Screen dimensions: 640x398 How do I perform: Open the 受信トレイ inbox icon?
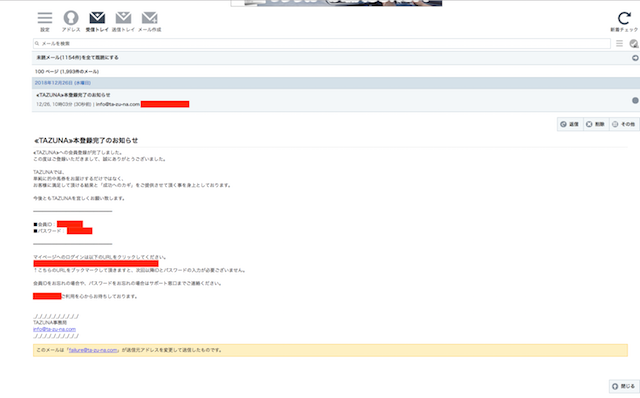97,18
